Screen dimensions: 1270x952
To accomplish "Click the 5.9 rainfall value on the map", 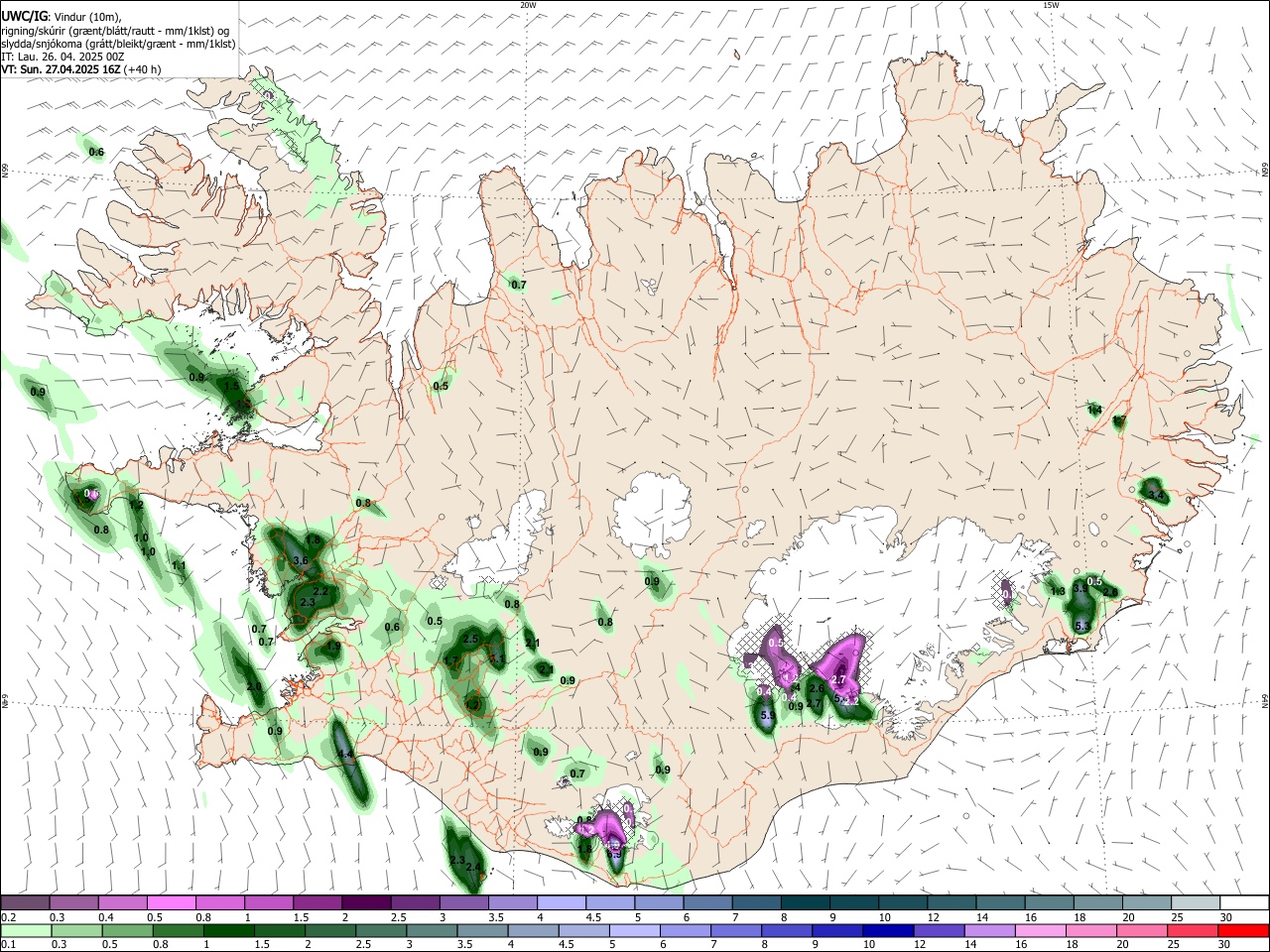I will pos(768,716).
